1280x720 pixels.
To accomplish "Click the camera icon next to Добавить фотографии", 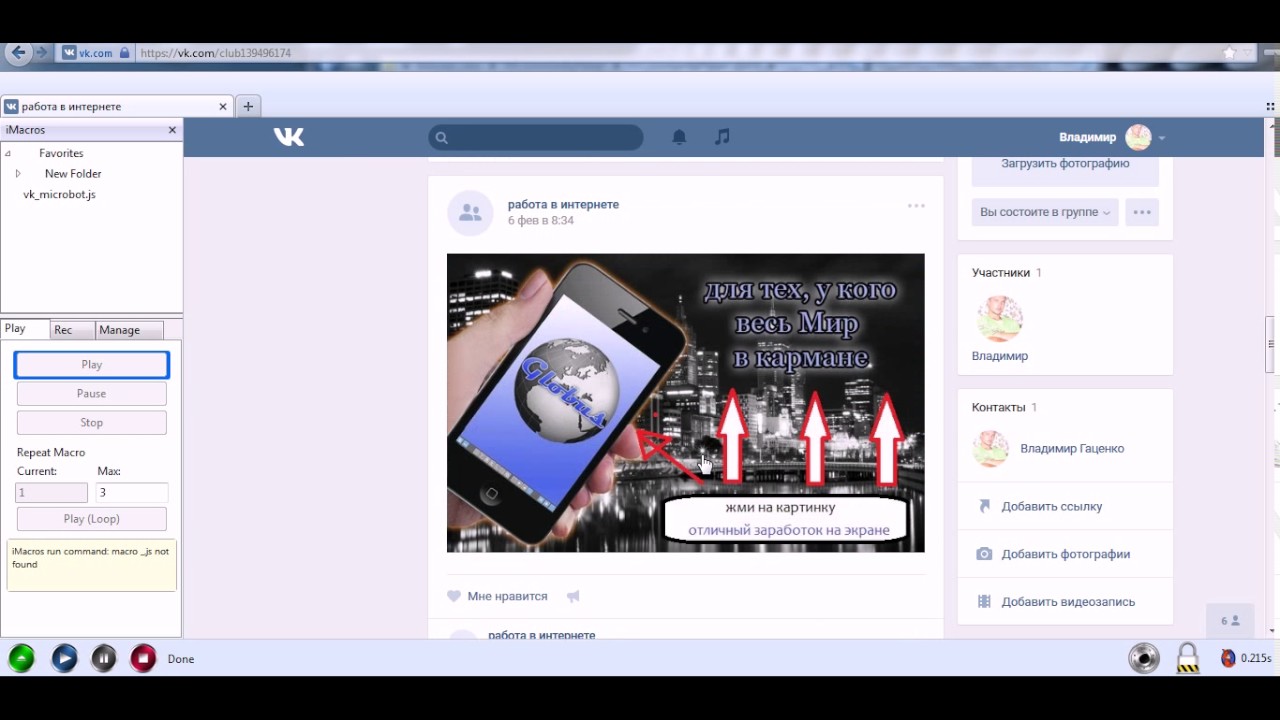I will click(x=984, y=554).
